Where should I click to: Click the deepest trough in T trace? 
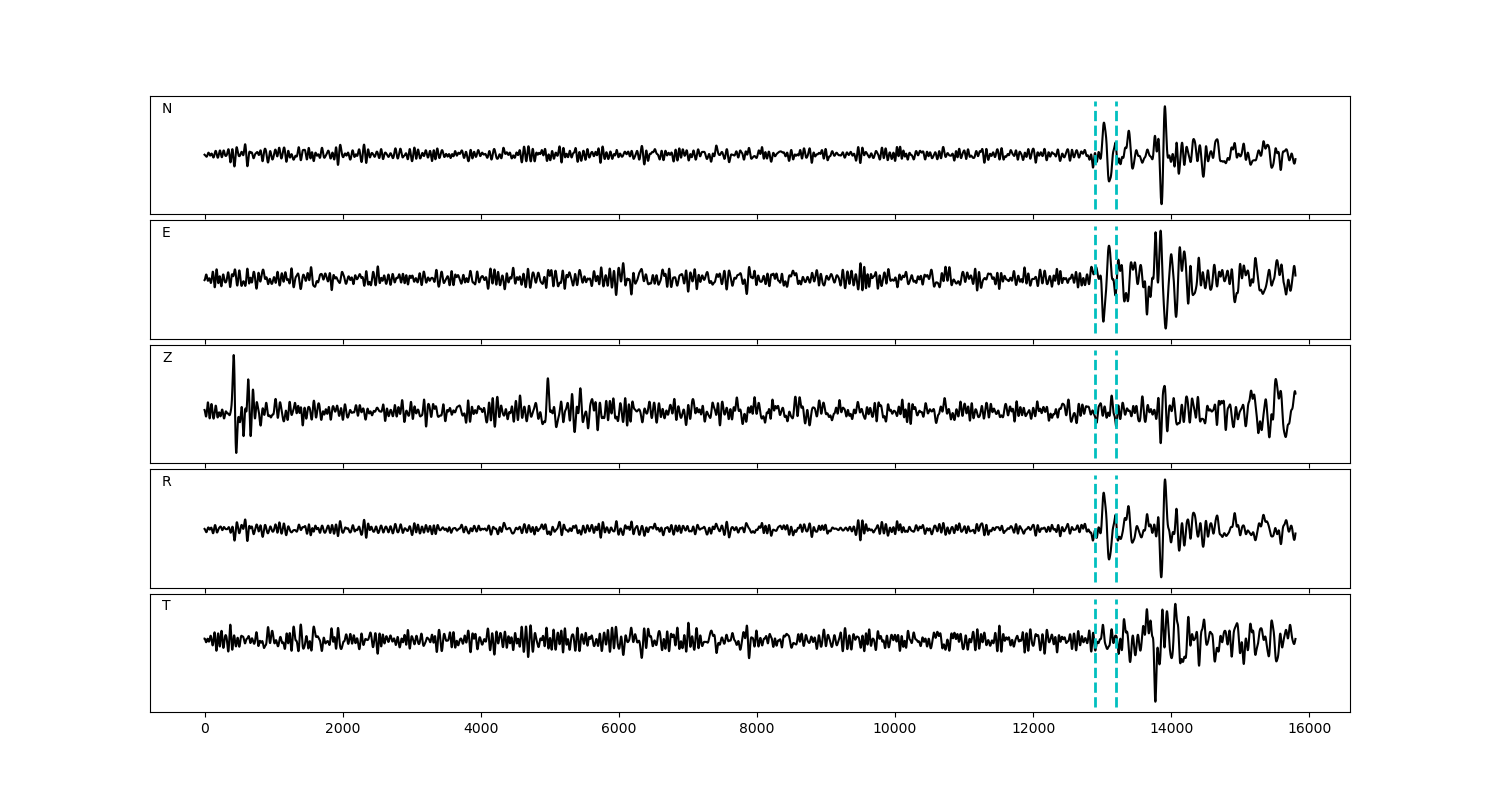[1155, 700]
